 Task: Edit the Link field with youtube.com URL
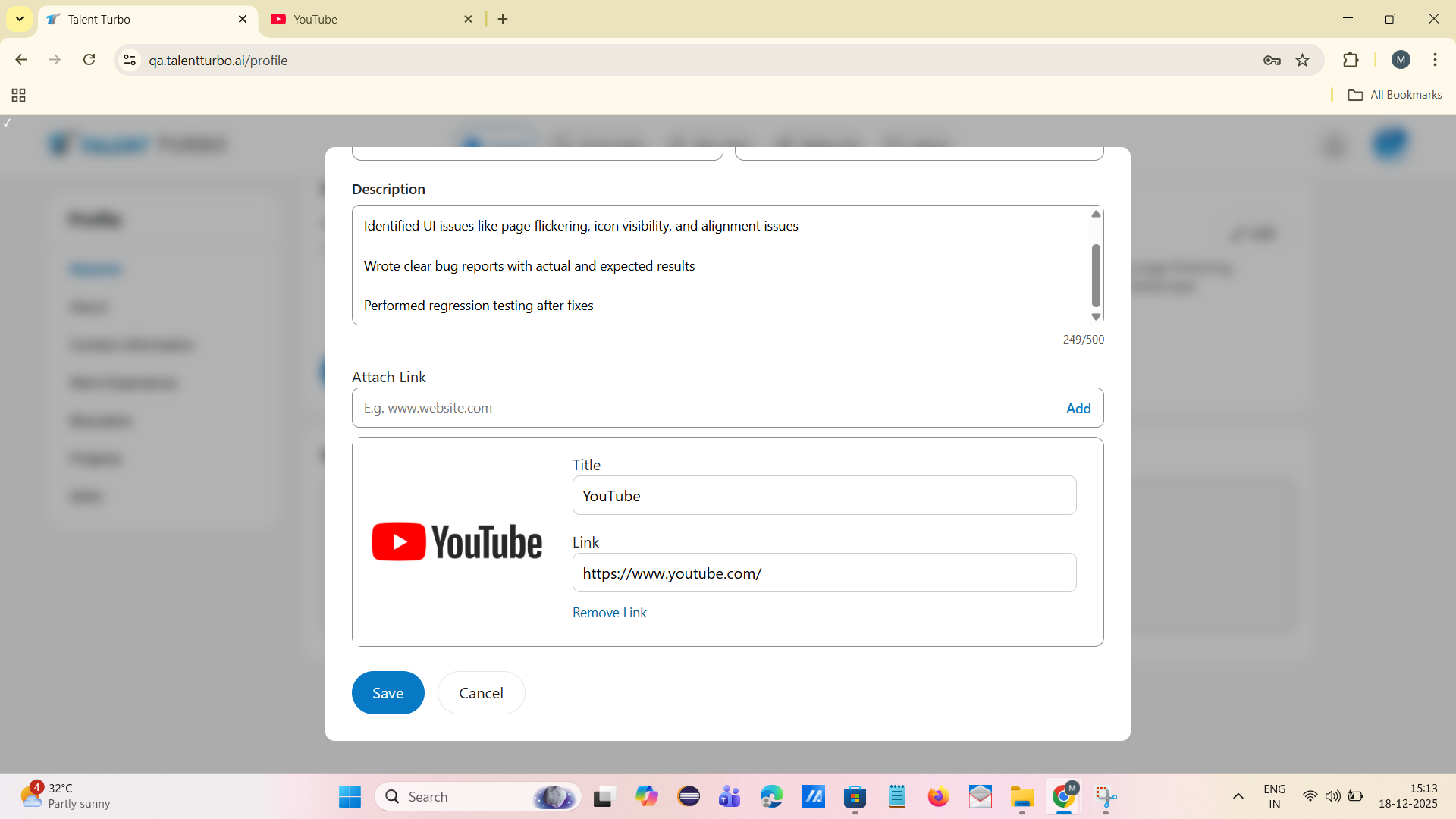[824, 573]
